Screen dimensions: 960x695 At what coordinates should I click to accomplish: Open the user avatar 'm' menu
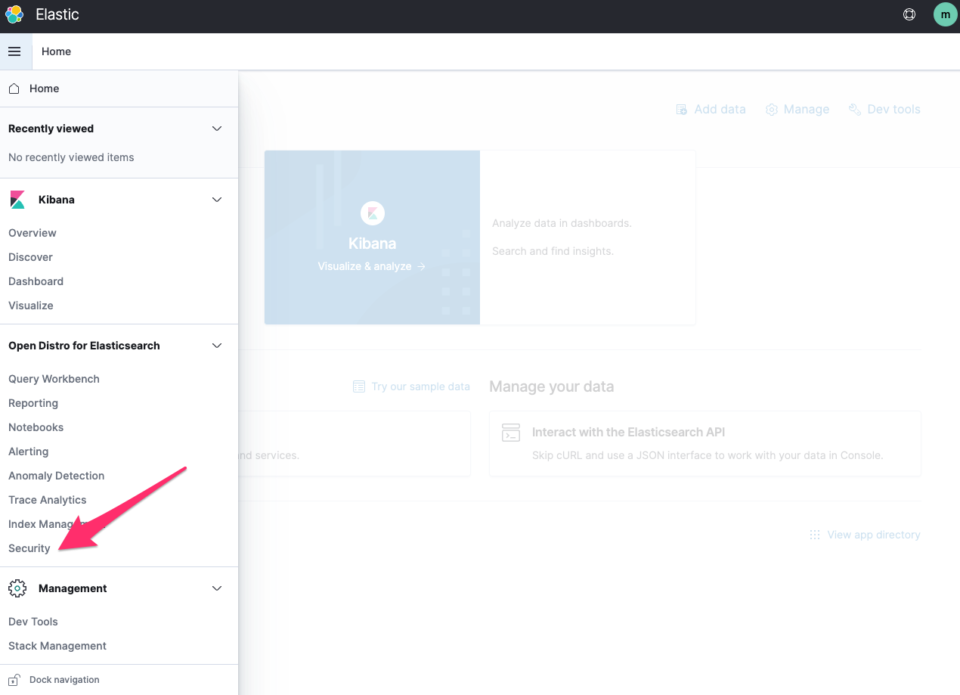point(945,14)
